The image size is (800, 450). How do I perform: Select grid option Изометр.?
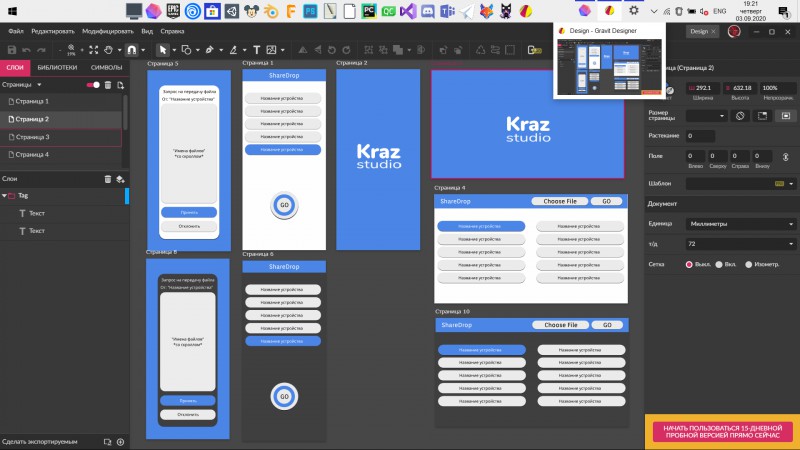(748, 264)
